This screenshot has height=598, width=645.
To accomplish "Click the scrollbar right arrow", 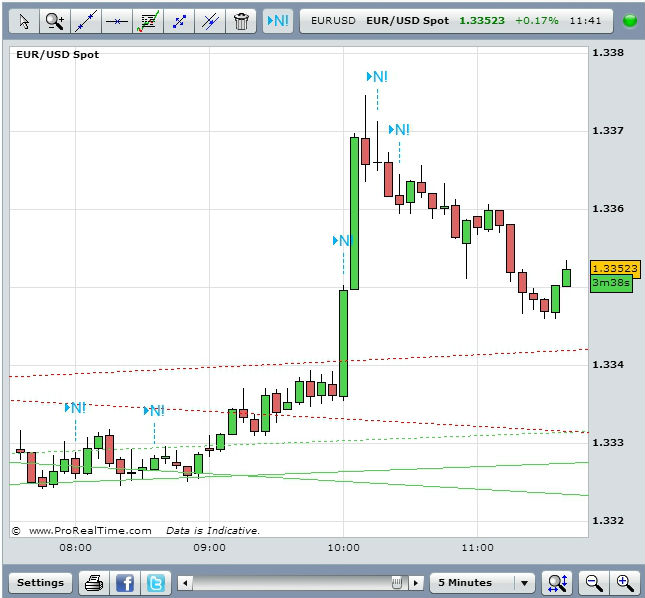I will pyautogui.click(x=416, y=583).
